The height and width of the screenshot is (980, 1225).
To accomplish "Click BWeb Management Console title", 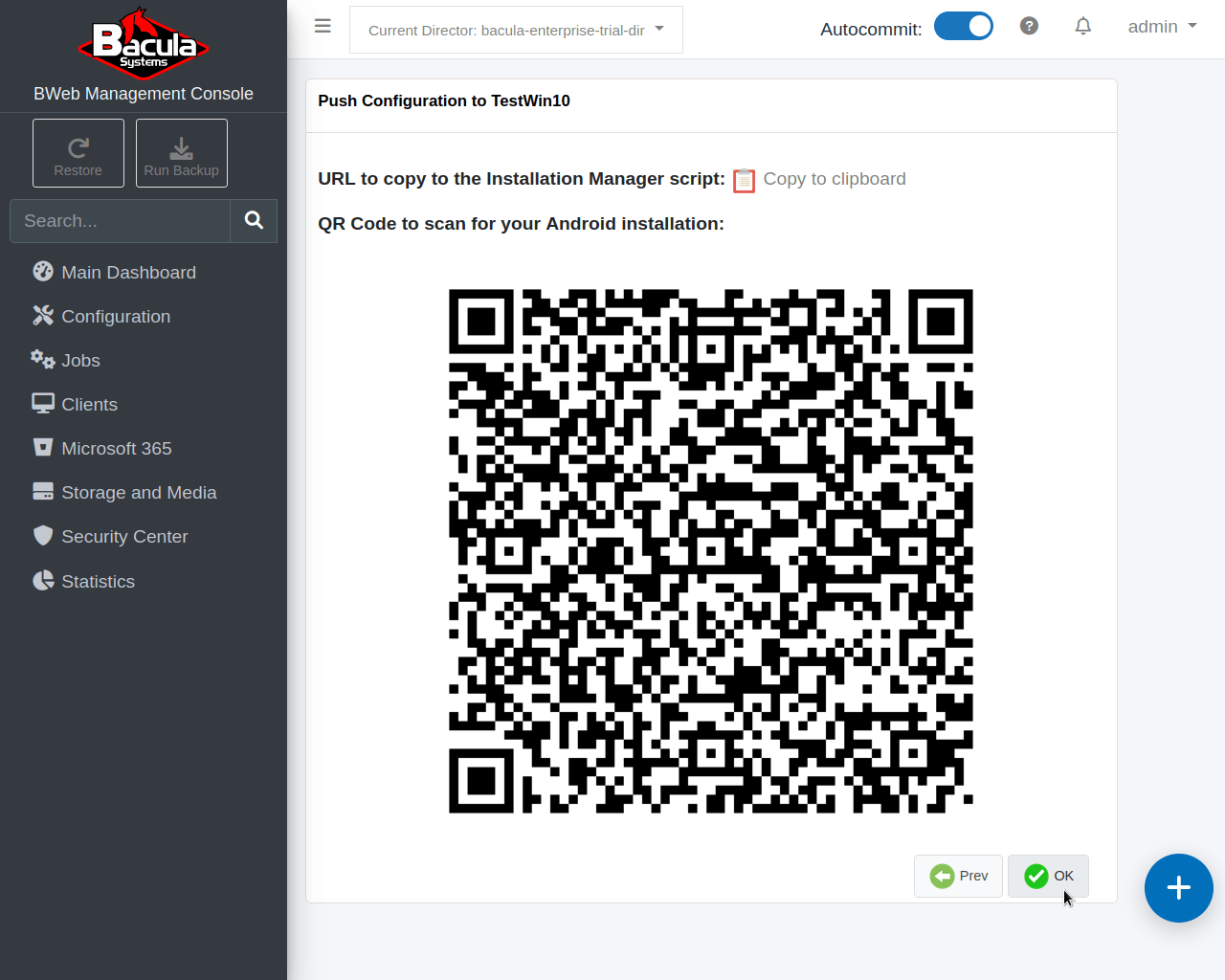I will tap(144, 94).
